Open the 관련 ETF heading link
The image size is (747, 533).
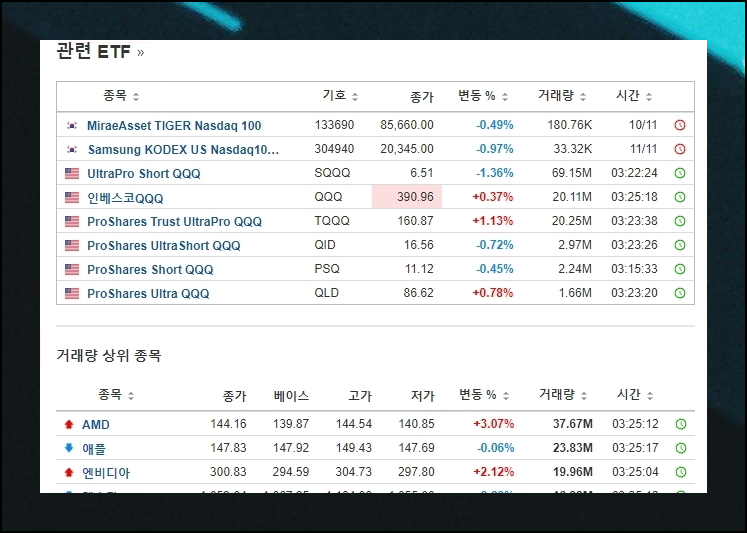(x=100, y=51)
